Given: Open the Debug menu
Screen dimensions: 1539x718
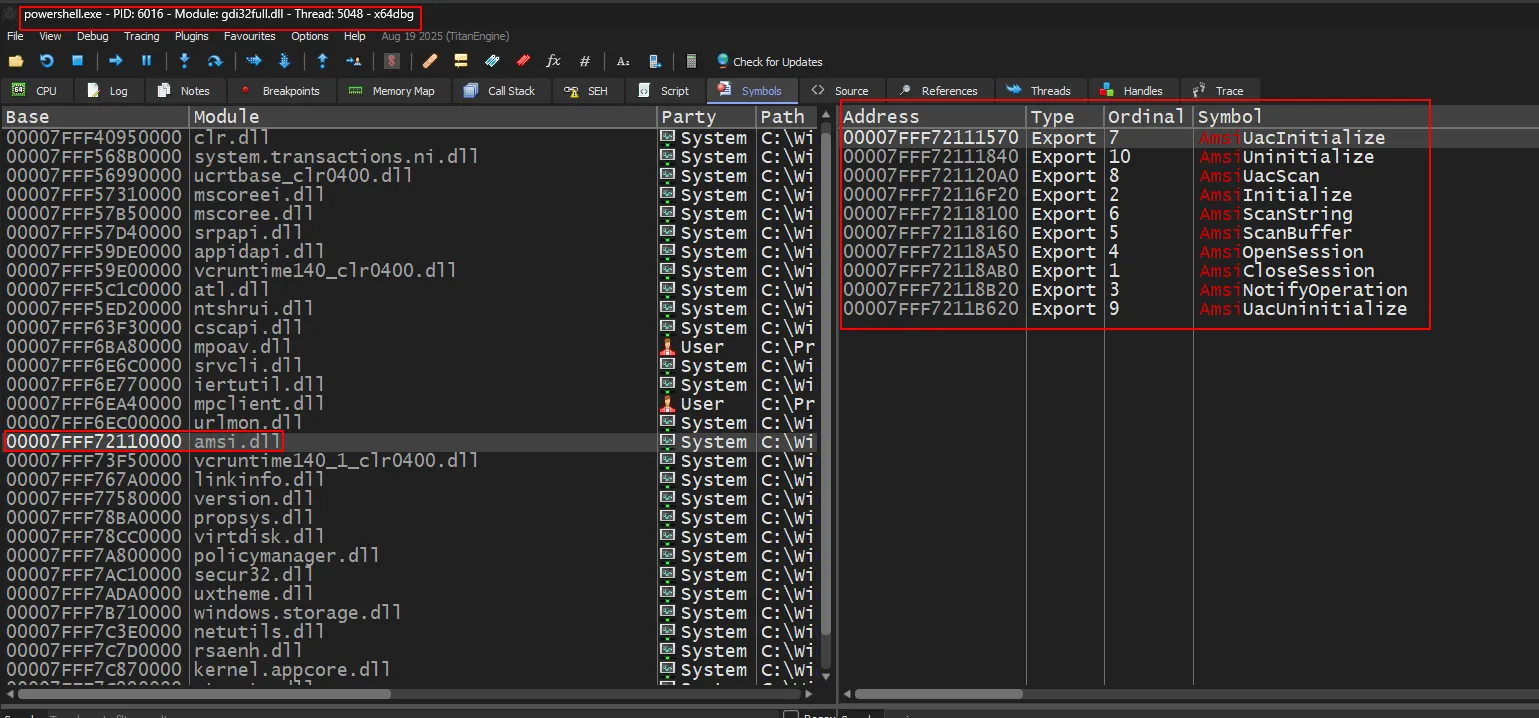Looking at the screenshot, I should [92, 36].
